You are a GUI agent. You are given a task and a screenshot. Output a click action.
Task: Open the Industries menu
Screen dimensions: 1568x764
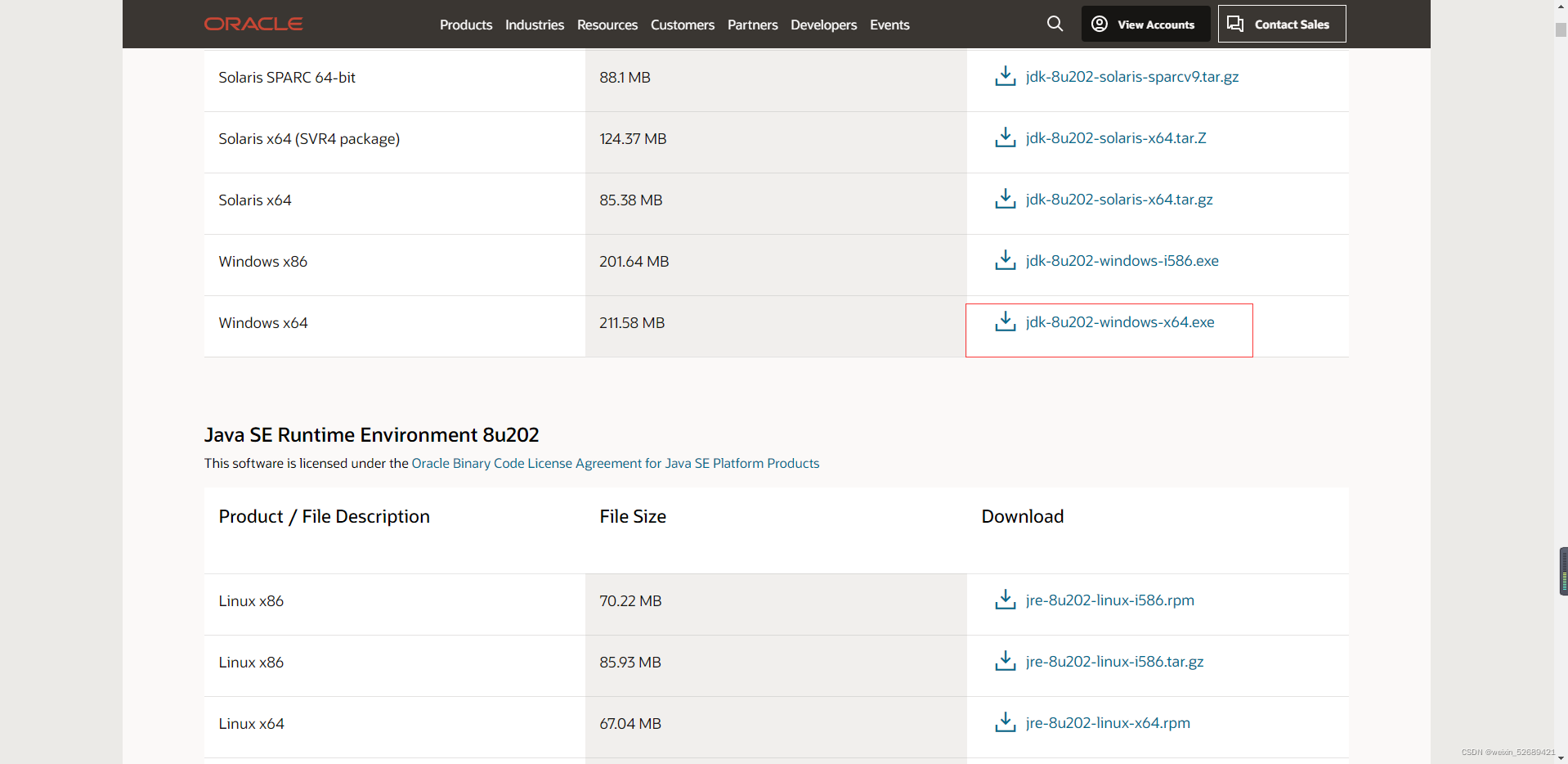pyautogui.click(x=535, y=25)
